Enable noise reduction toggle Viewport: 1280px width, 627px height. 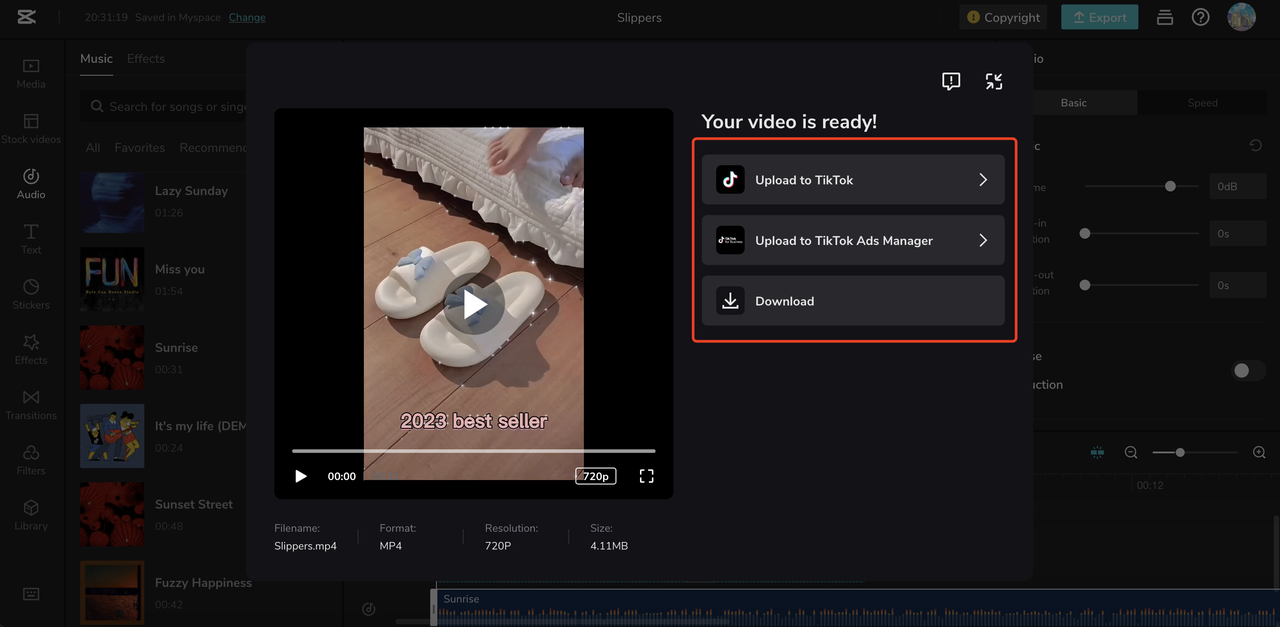pos(1247,370)
